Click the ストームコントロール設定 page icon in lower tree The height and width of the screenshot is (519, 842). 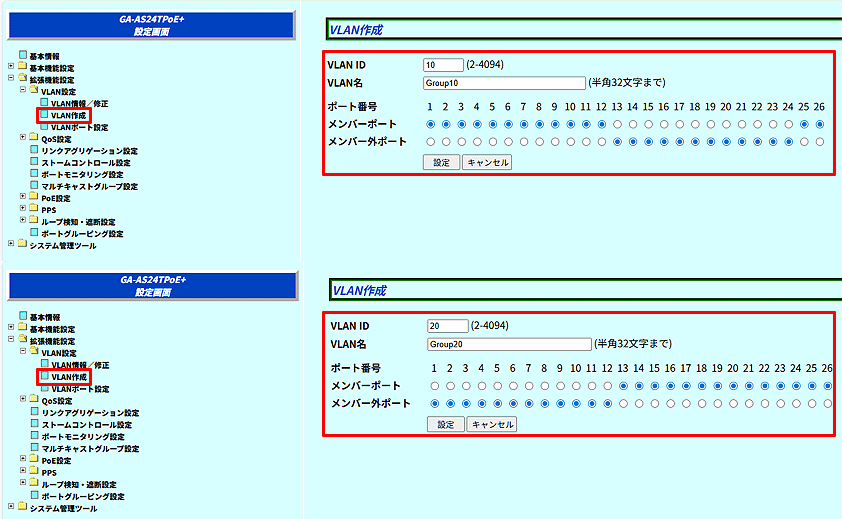(34, 424)
